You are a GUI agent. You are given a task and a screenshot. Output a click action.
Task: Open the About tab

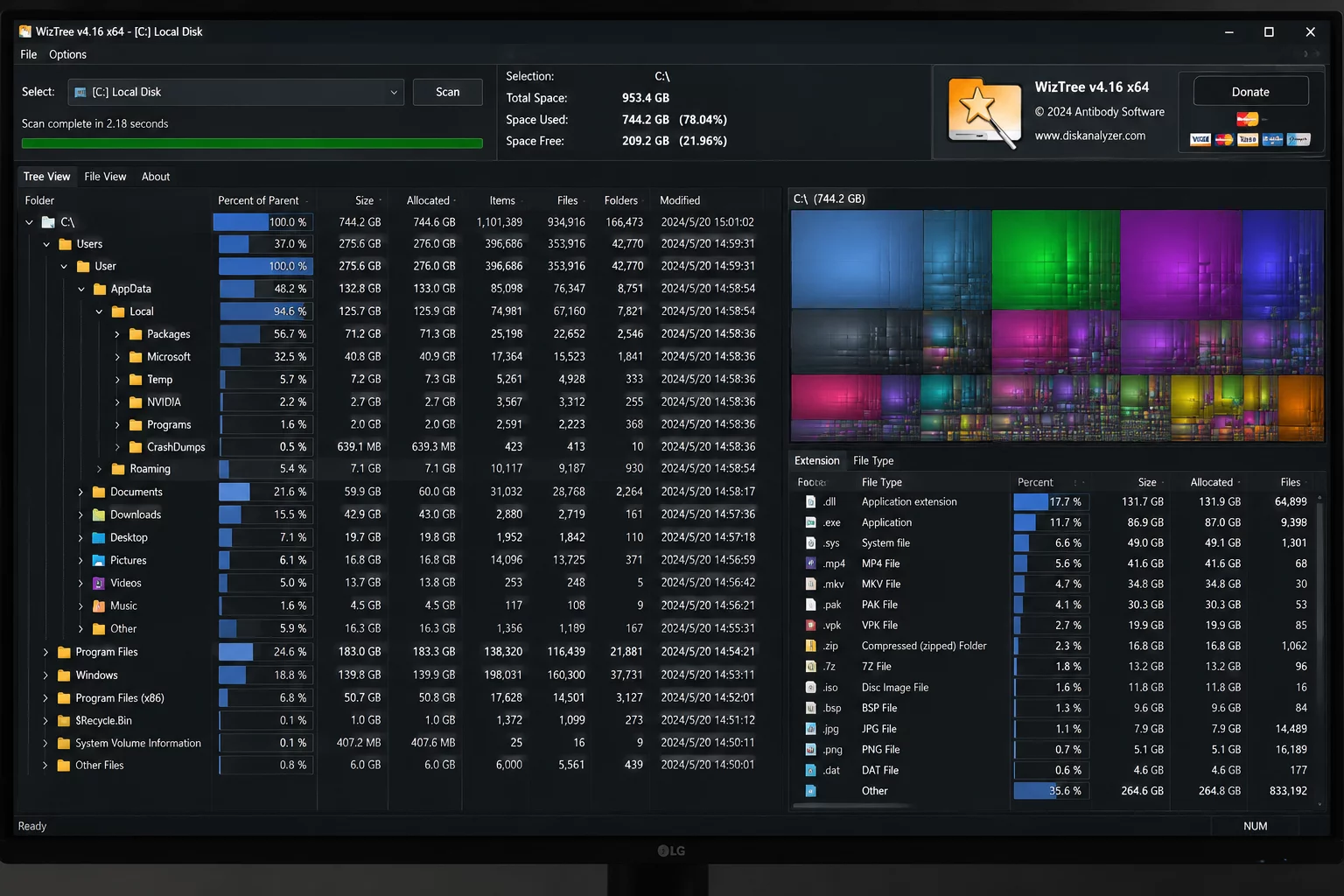(156, 177)
